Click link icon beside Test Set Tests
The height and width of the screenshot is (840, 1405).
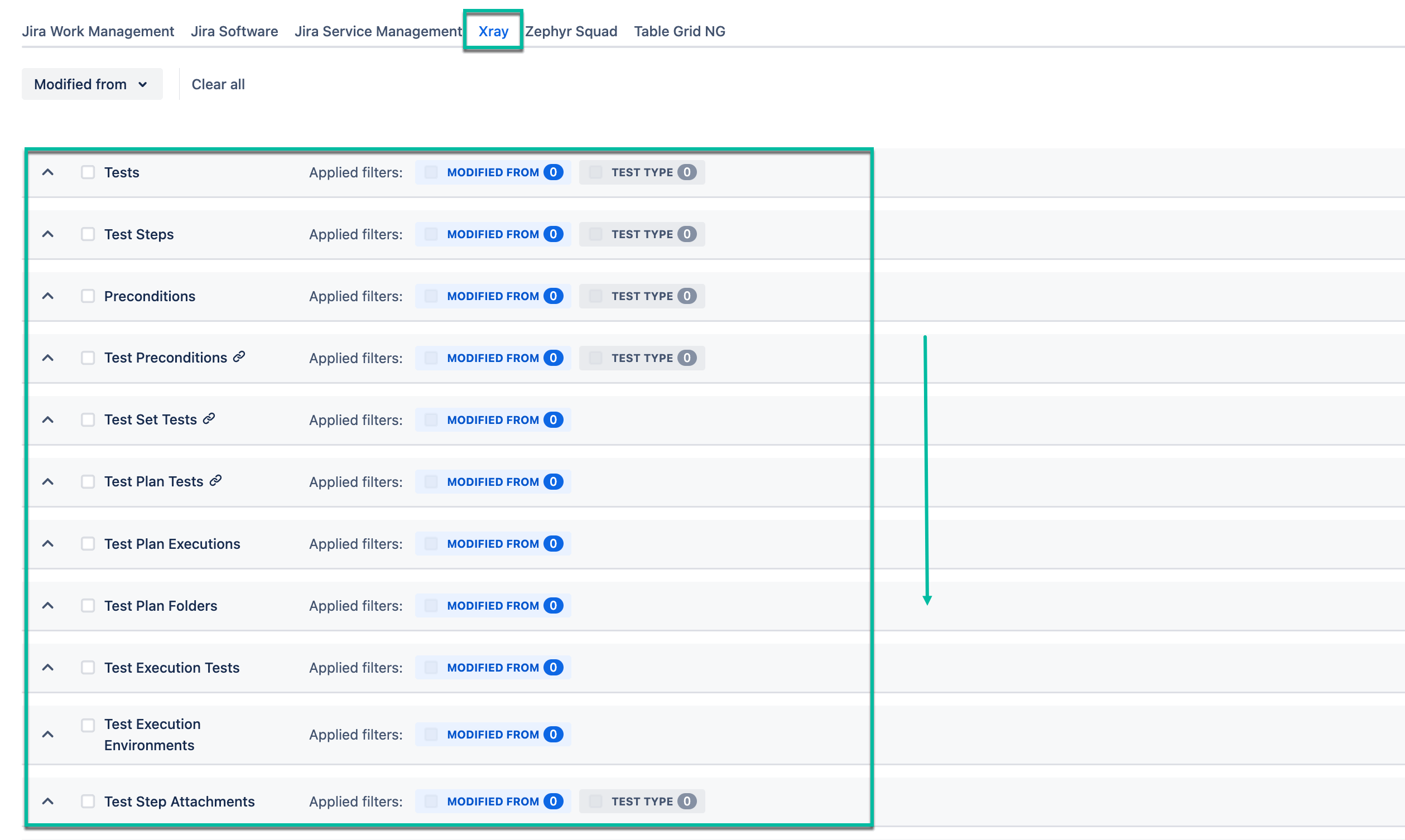pos(209,419)
